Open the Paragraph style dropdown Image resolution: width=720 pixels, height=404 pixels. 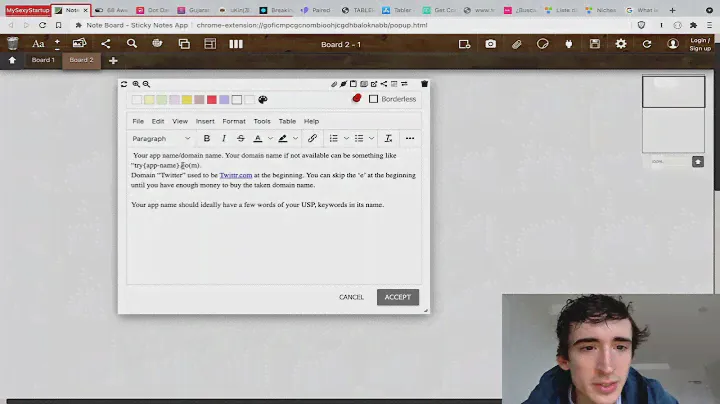click(x=160, y=139)
